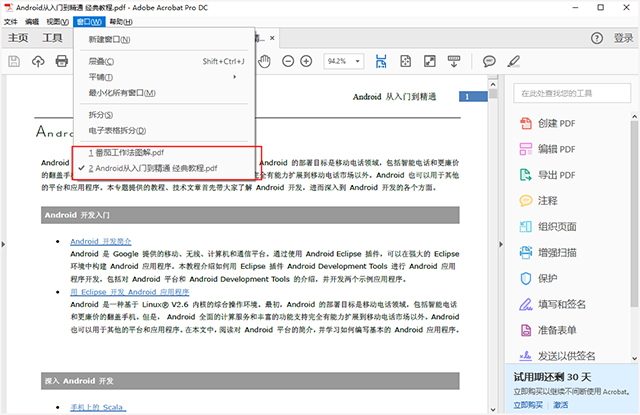This screenshot has height=415, width=640.
Task: Open the 视图 menu
Action: click(x=58, y=22)
